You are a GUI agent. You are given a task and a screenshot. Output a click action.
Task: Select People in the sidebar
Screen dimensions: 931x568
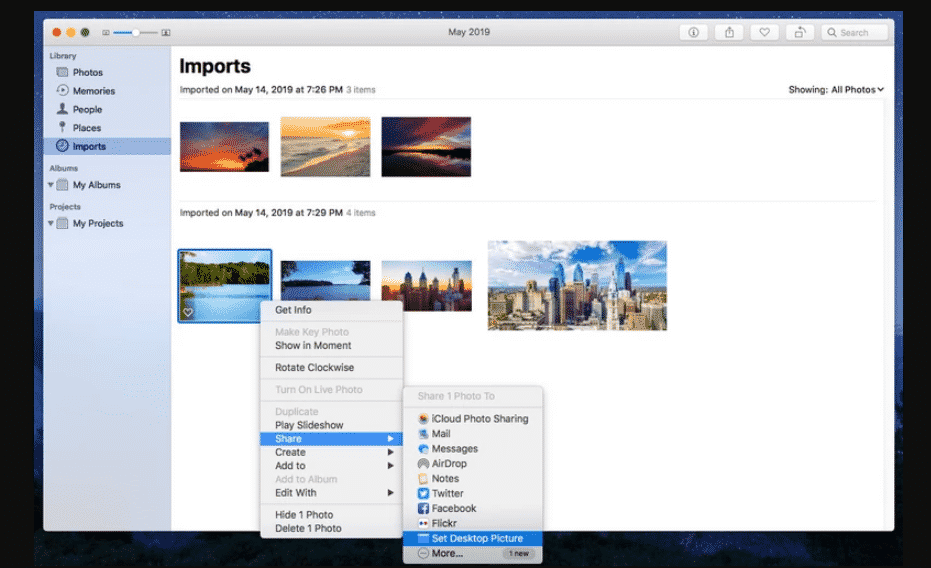(87, 110)
